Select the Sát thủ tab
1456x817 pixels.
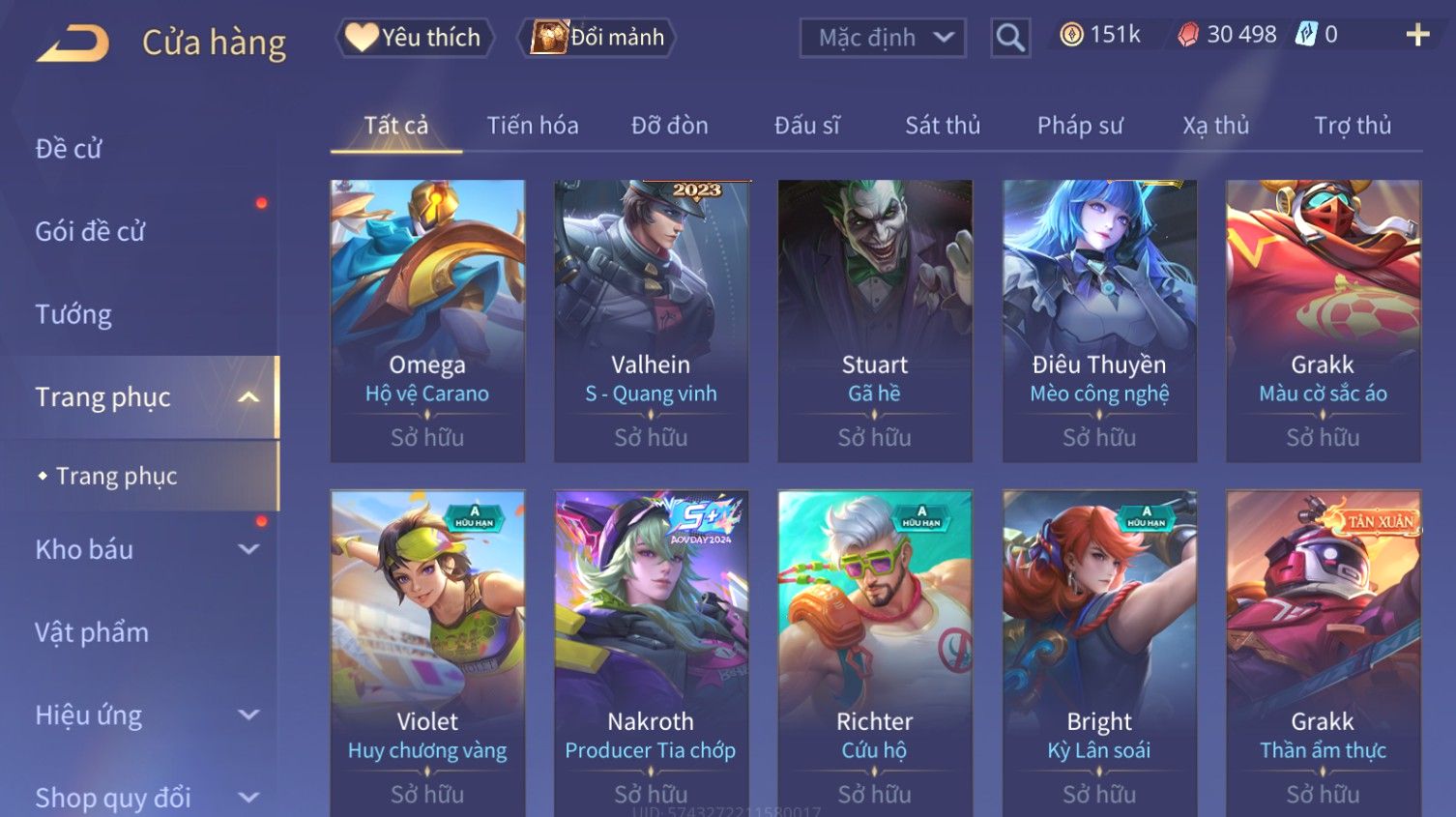pos(943,126)
